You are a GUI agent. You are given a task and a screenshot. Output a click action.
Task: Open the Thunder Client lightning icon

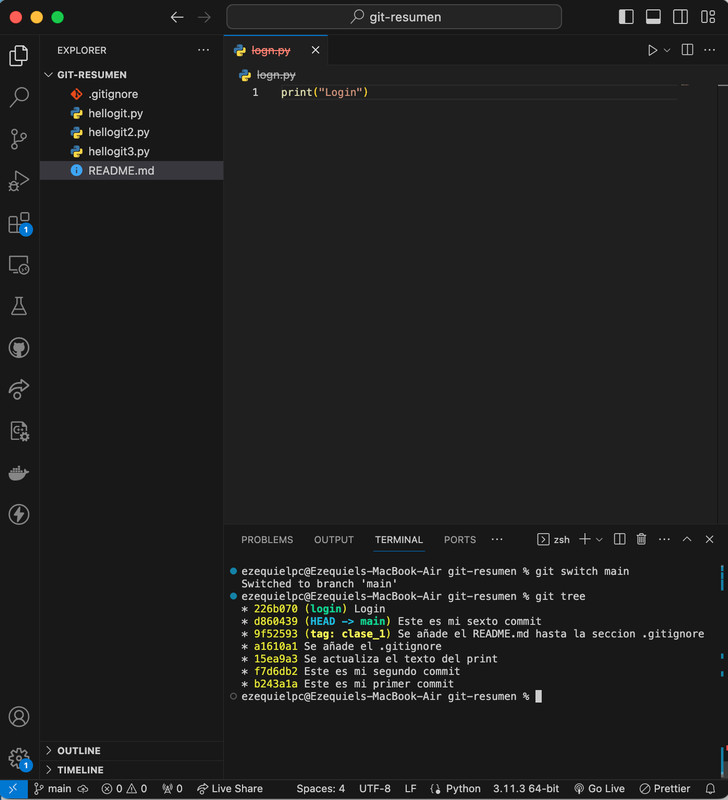point(19,514)
